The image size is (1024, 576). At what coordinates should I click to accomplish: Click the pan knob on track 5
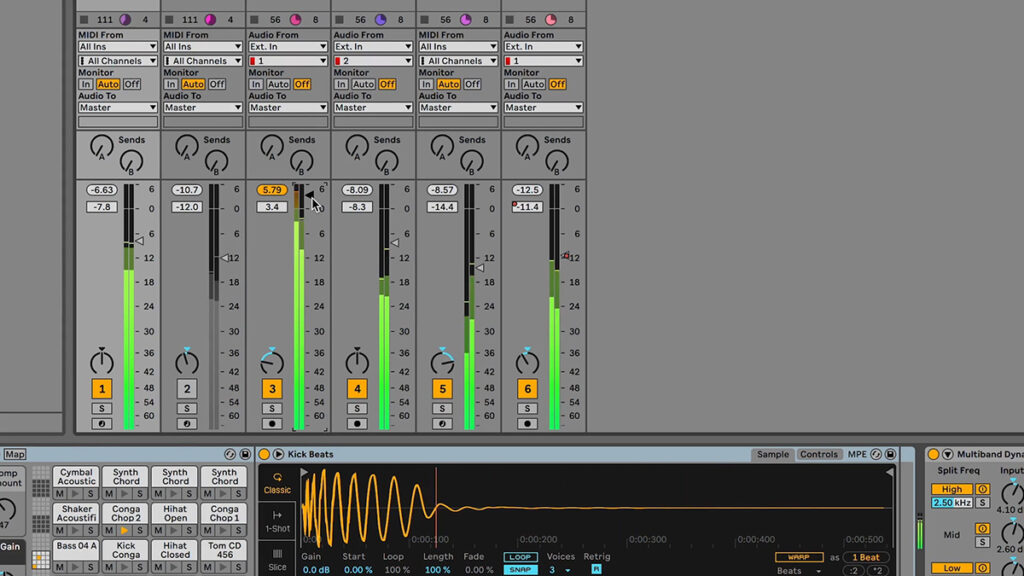point(442,362)
